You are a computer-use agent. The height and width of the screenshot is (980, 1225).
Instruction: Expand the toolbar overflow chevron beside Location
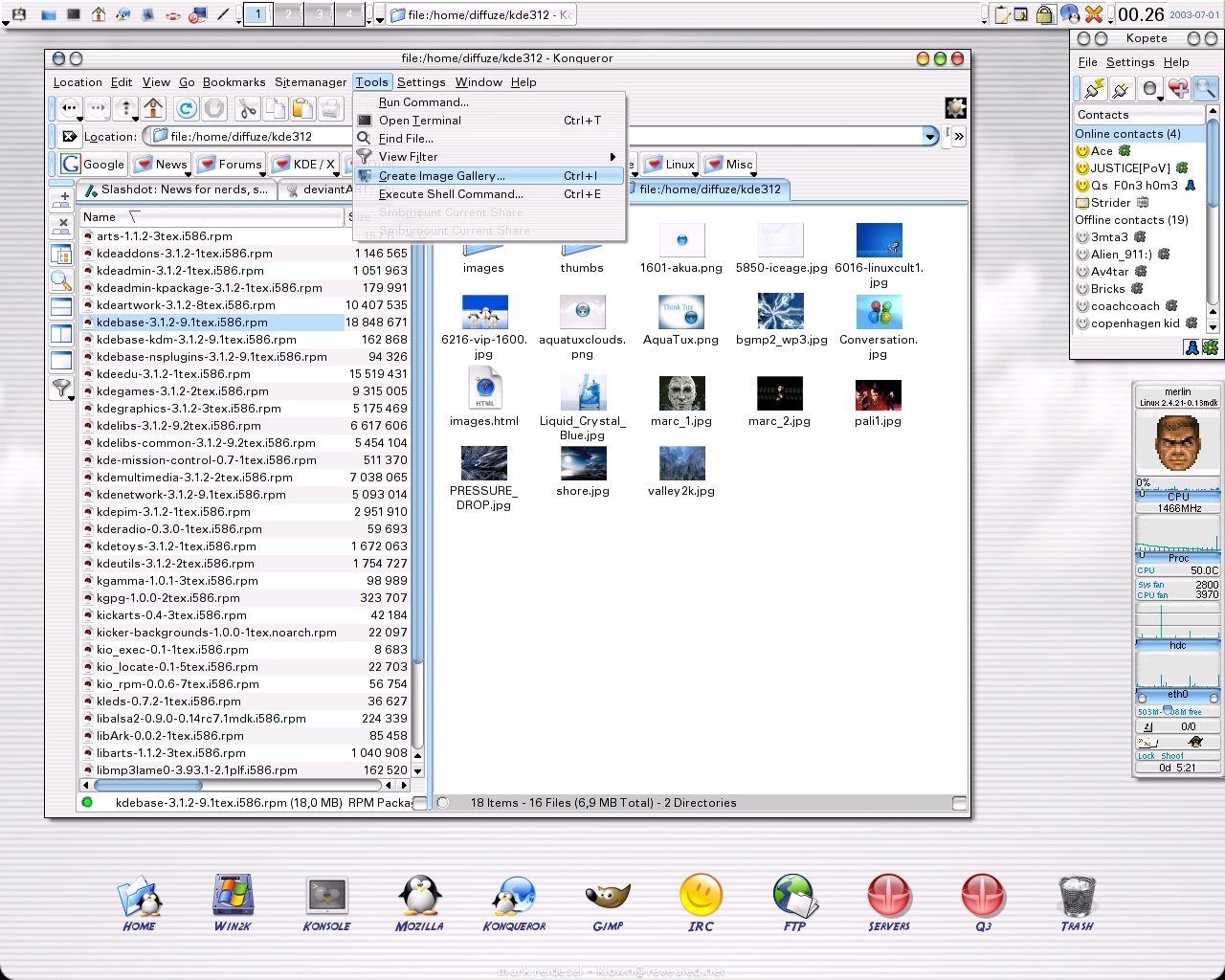(959, 137)
